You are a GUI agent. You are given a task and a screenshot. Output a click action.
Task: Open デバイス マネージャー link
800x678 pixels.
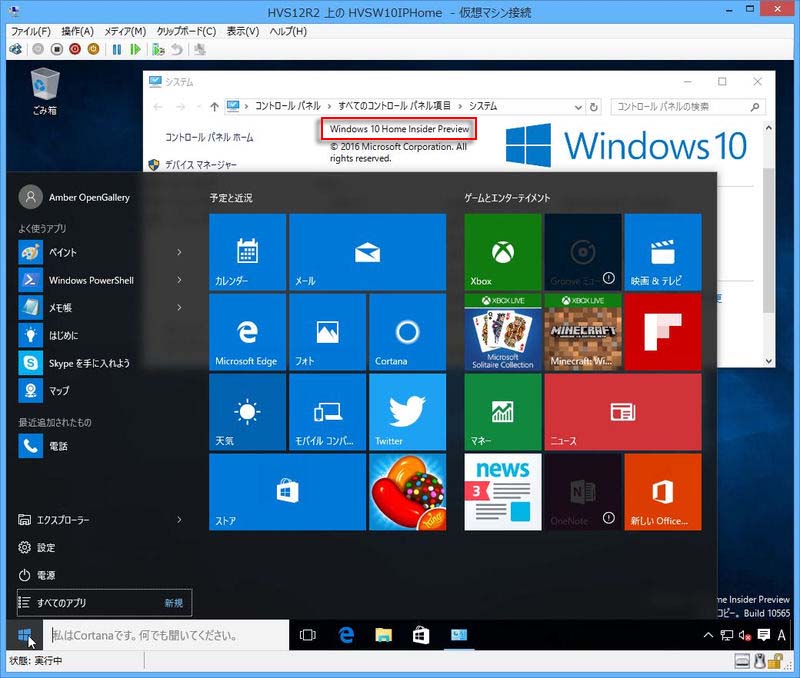201,165
